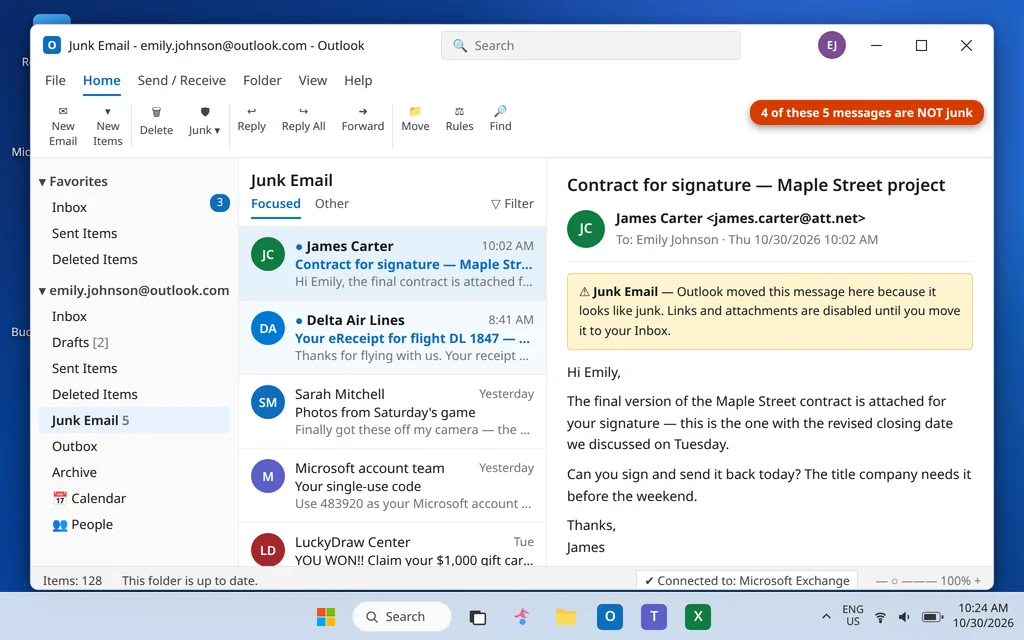This screenshot has height=640, width=1024.
Task: Open Sent Items under Favorites
Action: coord(135,233)
